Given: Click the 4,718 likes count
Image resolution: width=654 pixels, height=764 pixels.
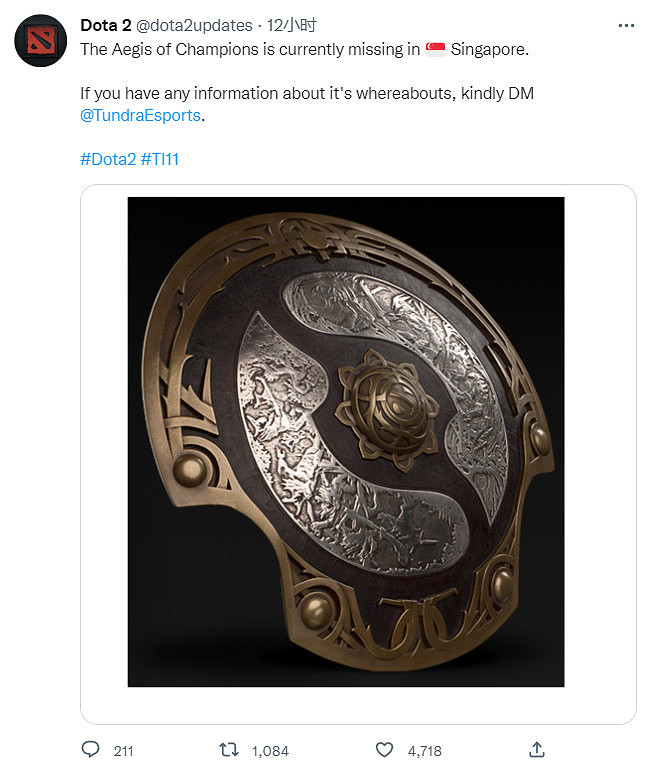Looking at the screenshot, I should (x=422, y=750).
